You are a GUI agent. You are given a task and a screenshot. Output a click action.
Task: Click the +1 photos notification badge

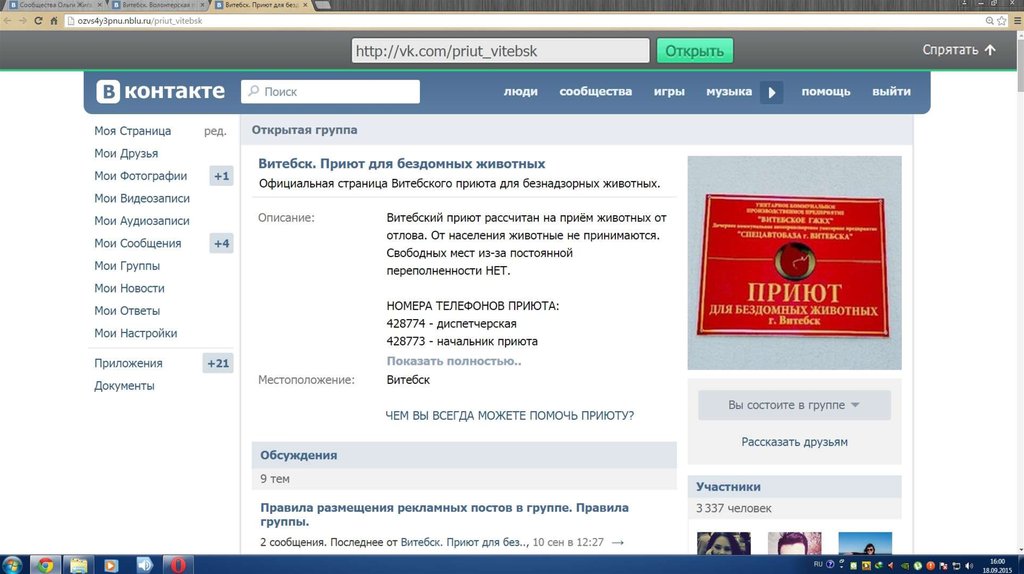tap(221, 176)
